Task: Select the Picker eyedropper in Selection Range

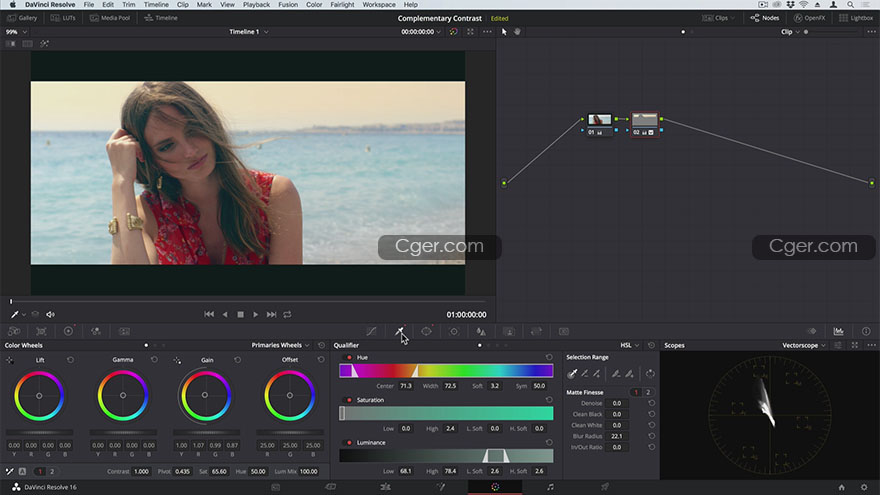Action: coord(572,374)
